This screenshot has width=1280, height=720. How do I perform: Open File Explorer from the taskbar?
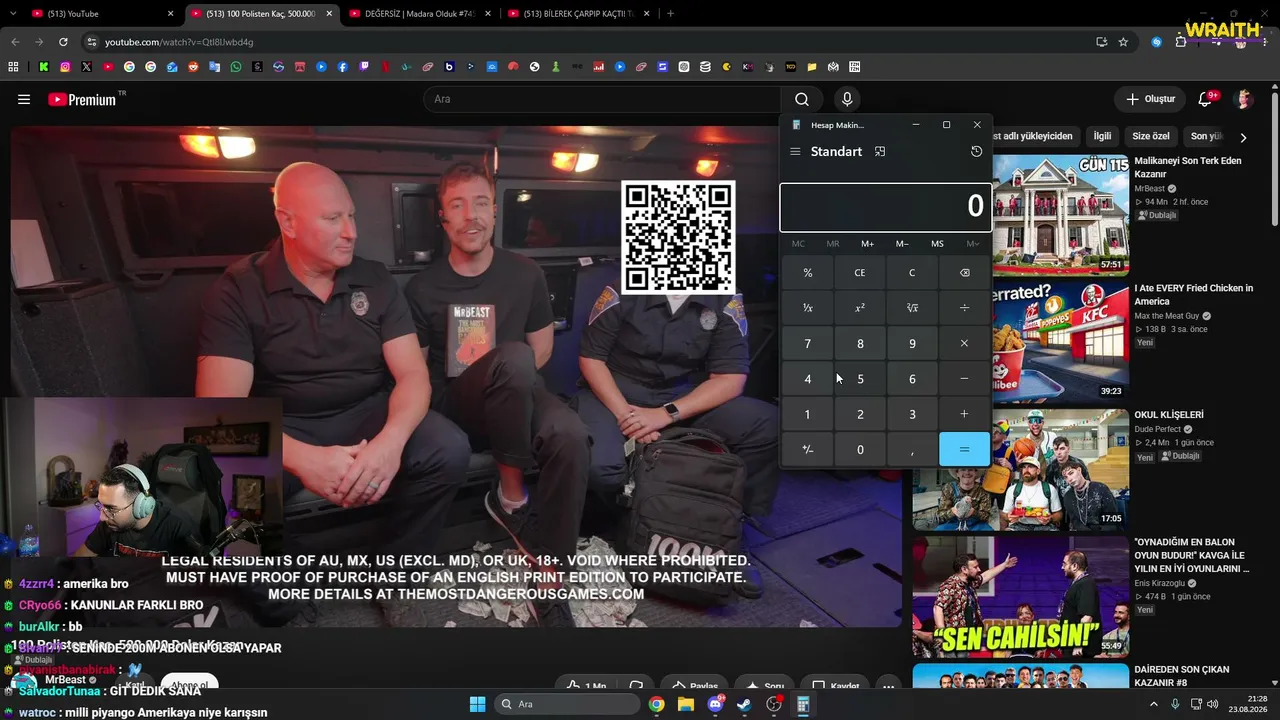point(686,704)
